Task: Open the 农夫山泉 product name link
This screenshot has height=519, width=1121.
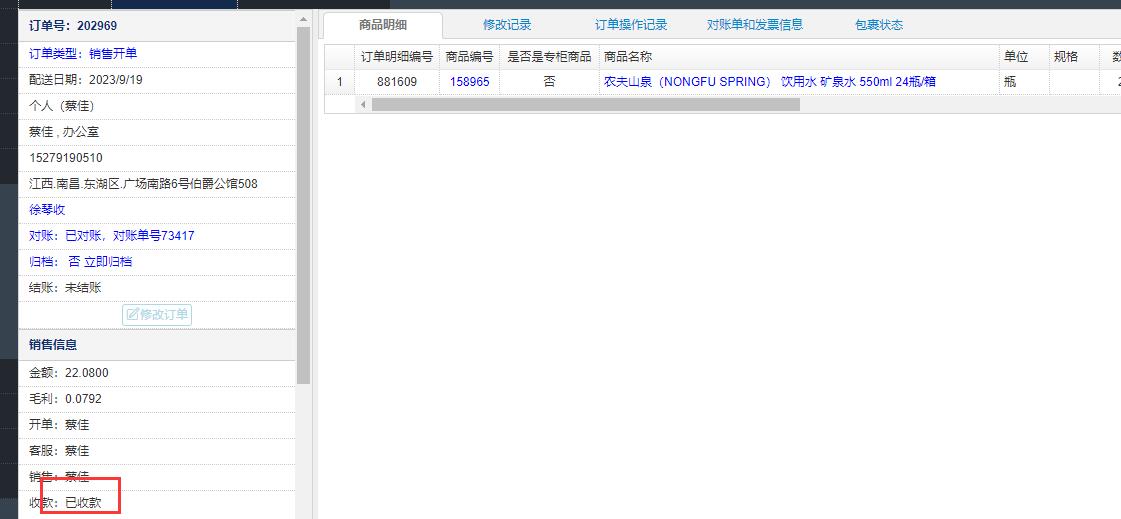Action: coord(769,82)
